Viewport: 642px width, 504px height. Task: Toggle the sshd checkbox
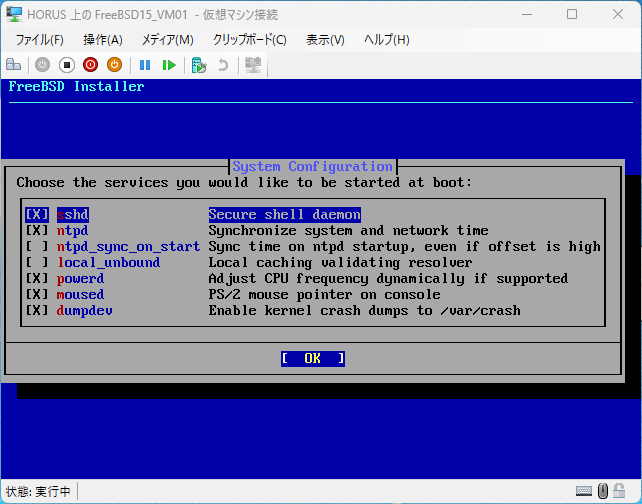click(x=37, y=215)
